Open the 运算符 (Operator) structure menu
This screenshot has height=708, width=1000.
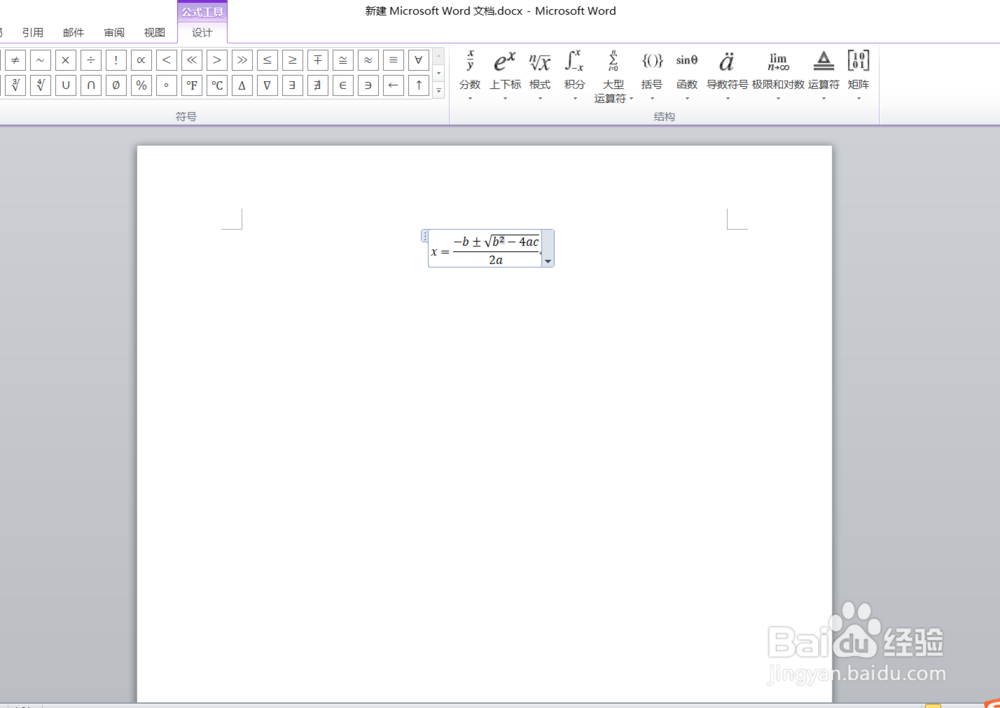[x=824, y=75]
